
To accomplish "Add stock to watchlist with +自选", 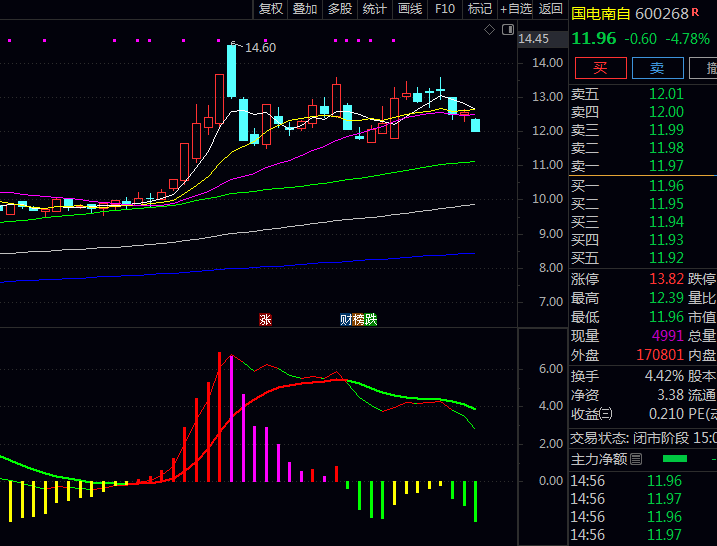I will (516, 9).
